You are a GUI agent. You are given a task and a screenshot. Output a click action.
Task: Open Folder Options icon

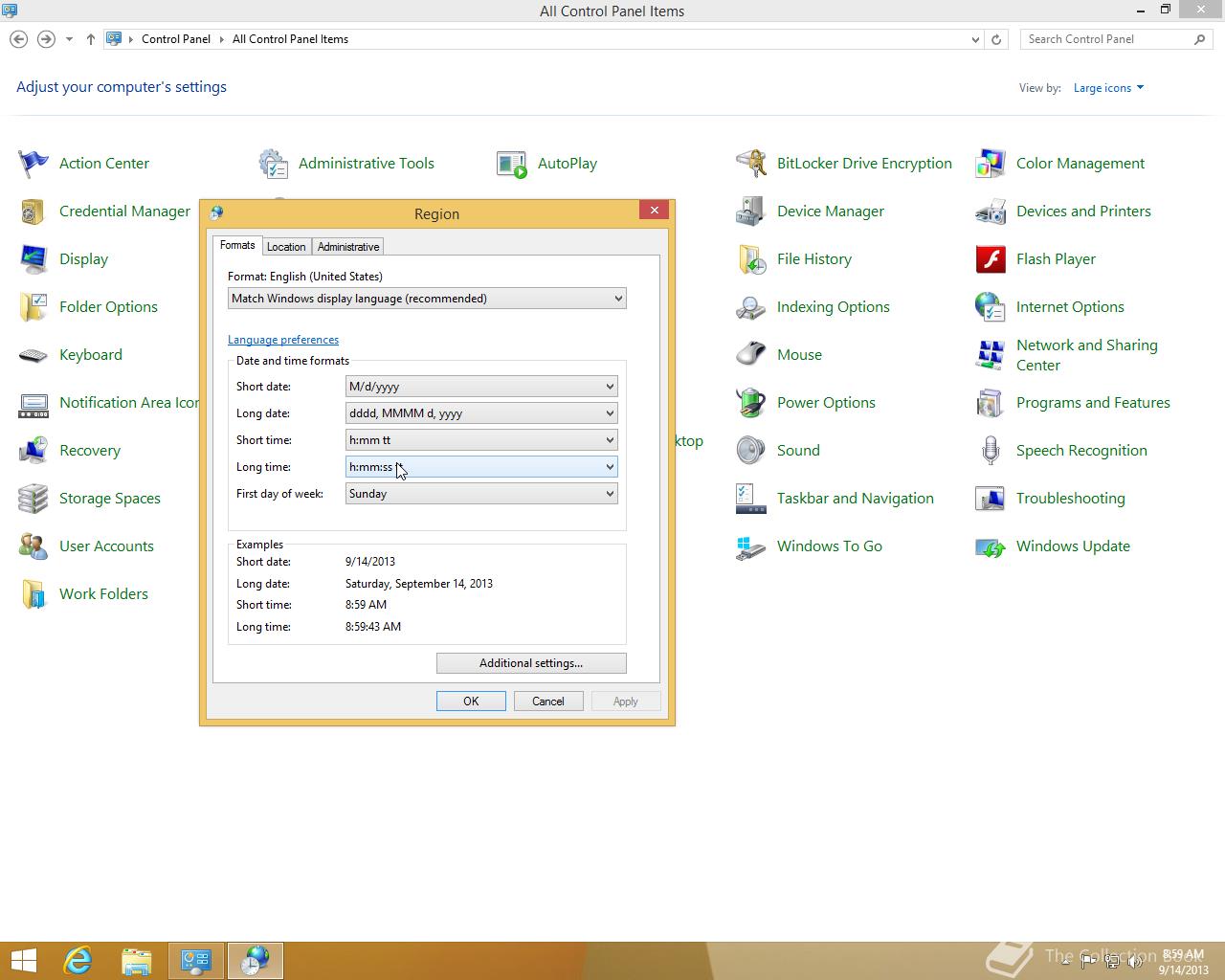point(33,307)
